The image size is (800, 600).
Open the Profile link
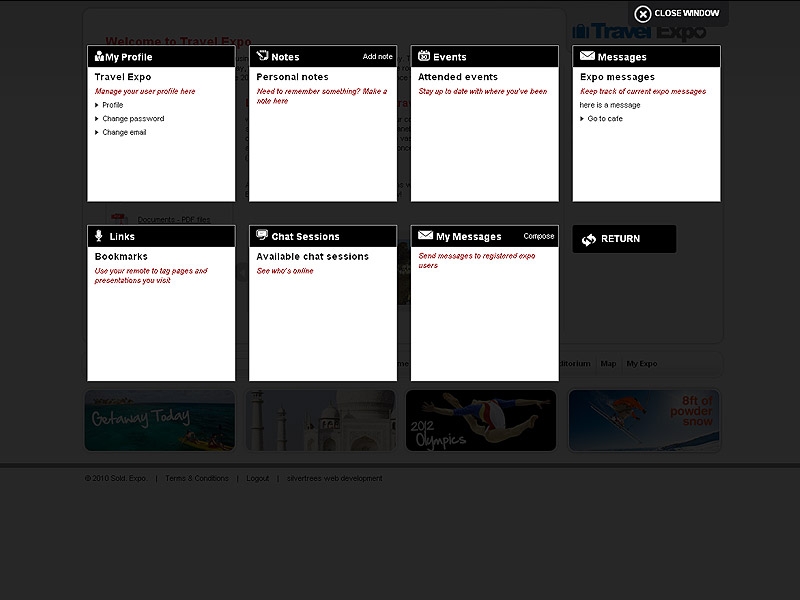112,105
